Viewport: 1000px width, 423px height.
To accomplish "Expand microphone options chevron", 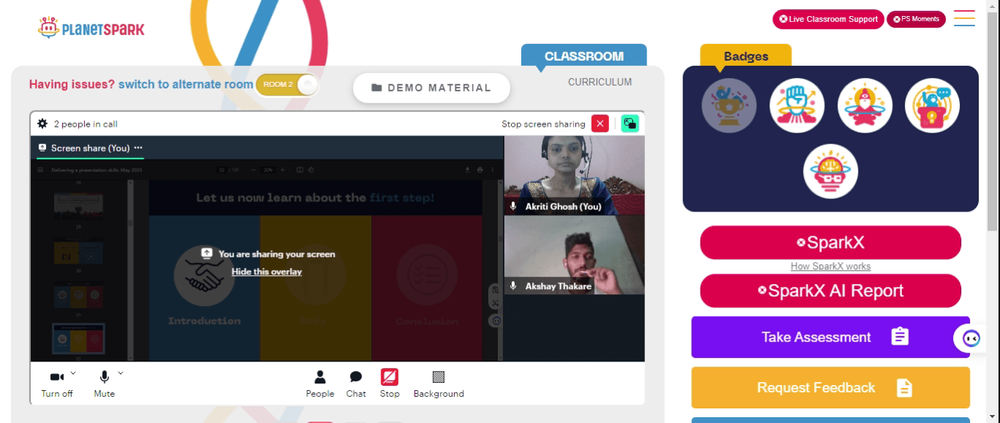I will pos(121,373).
